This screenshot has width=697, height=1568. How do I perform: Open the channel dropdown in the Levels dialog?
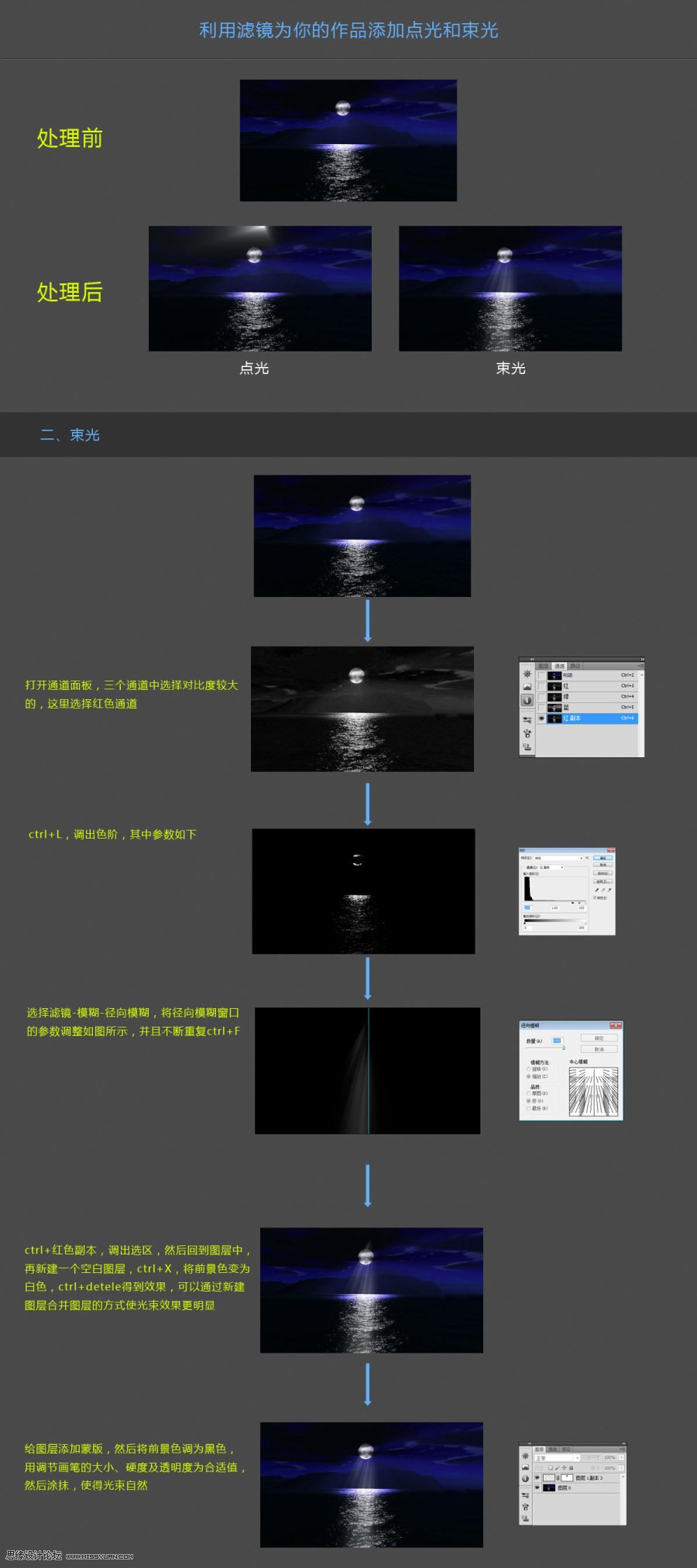(551, 867)
